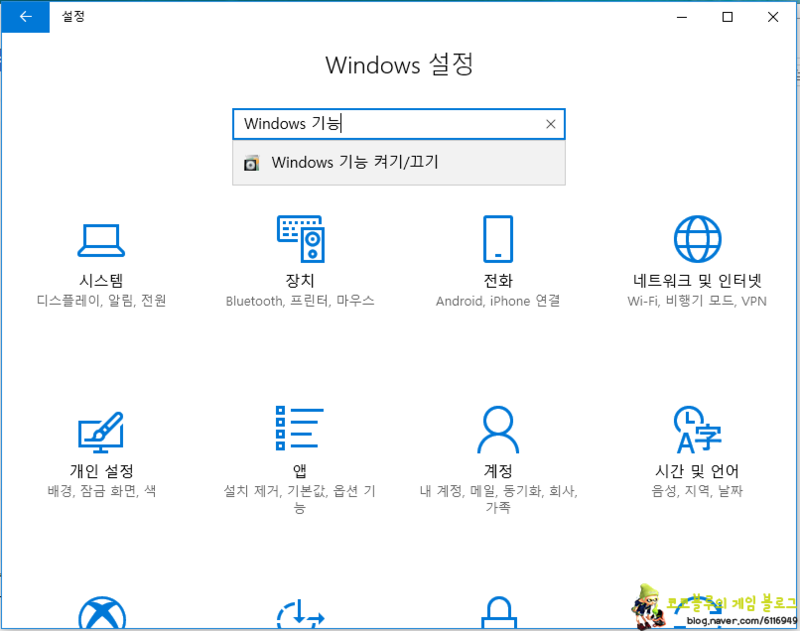
Task: Select the Windows 기능 켜기/끄기 search suggestion
Action: (x=399, y=163)
